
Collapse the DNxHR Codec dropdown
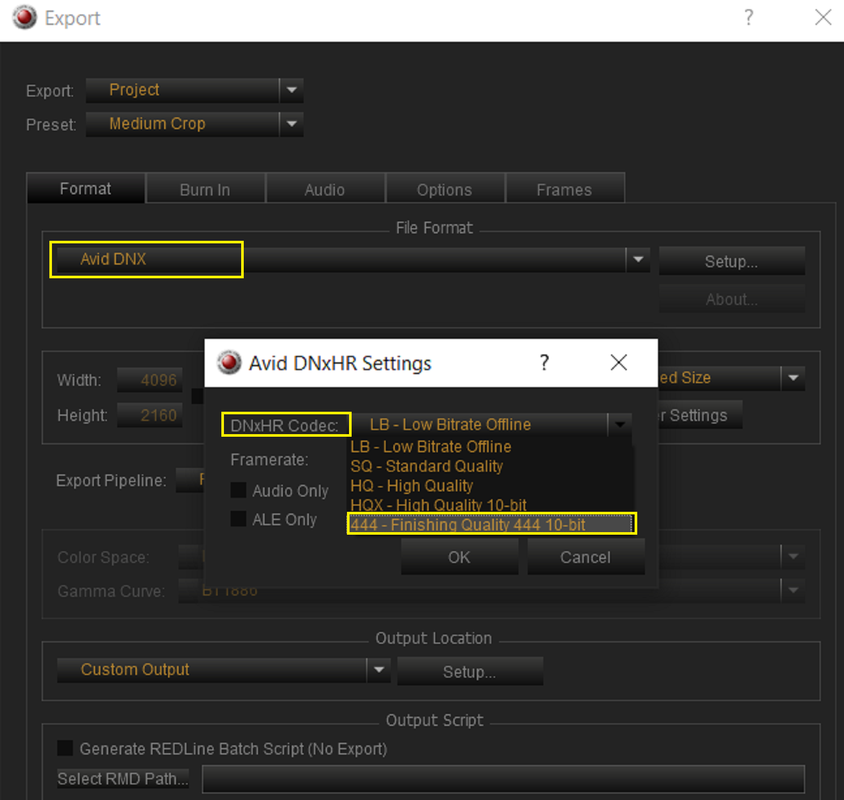[x=620, y=425]
